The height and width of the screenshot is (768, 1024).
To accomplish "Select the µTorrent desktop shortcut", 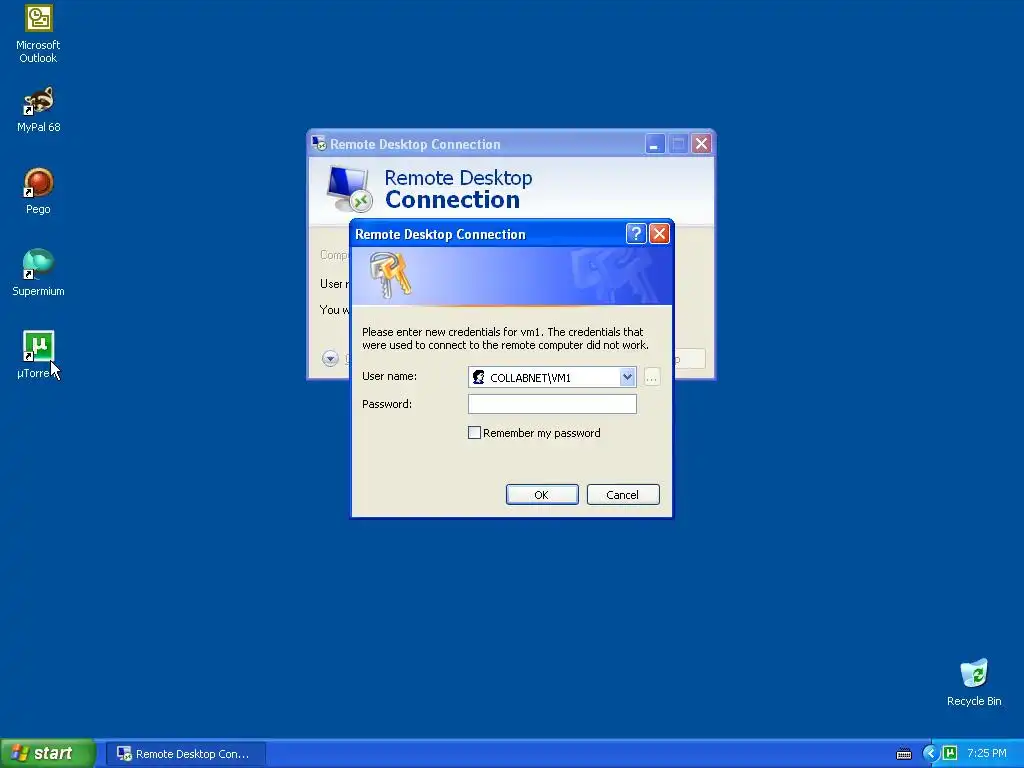I will pos(38,354).
